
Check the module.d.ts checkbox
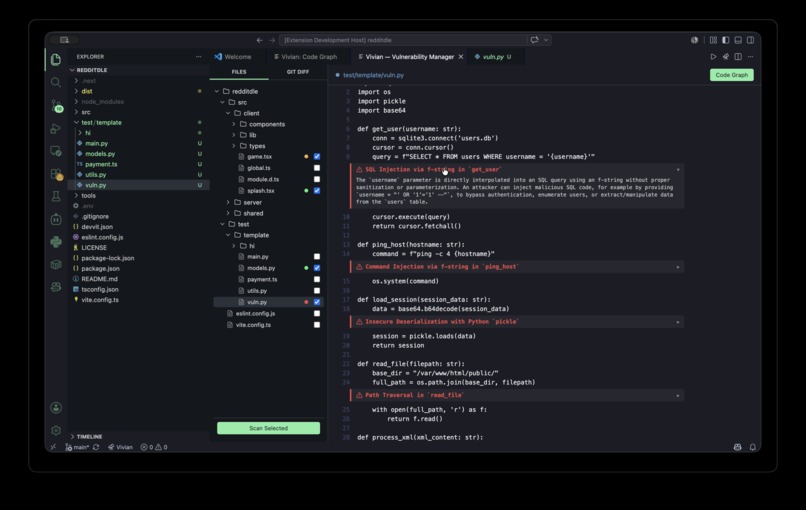tap(317, 179)
